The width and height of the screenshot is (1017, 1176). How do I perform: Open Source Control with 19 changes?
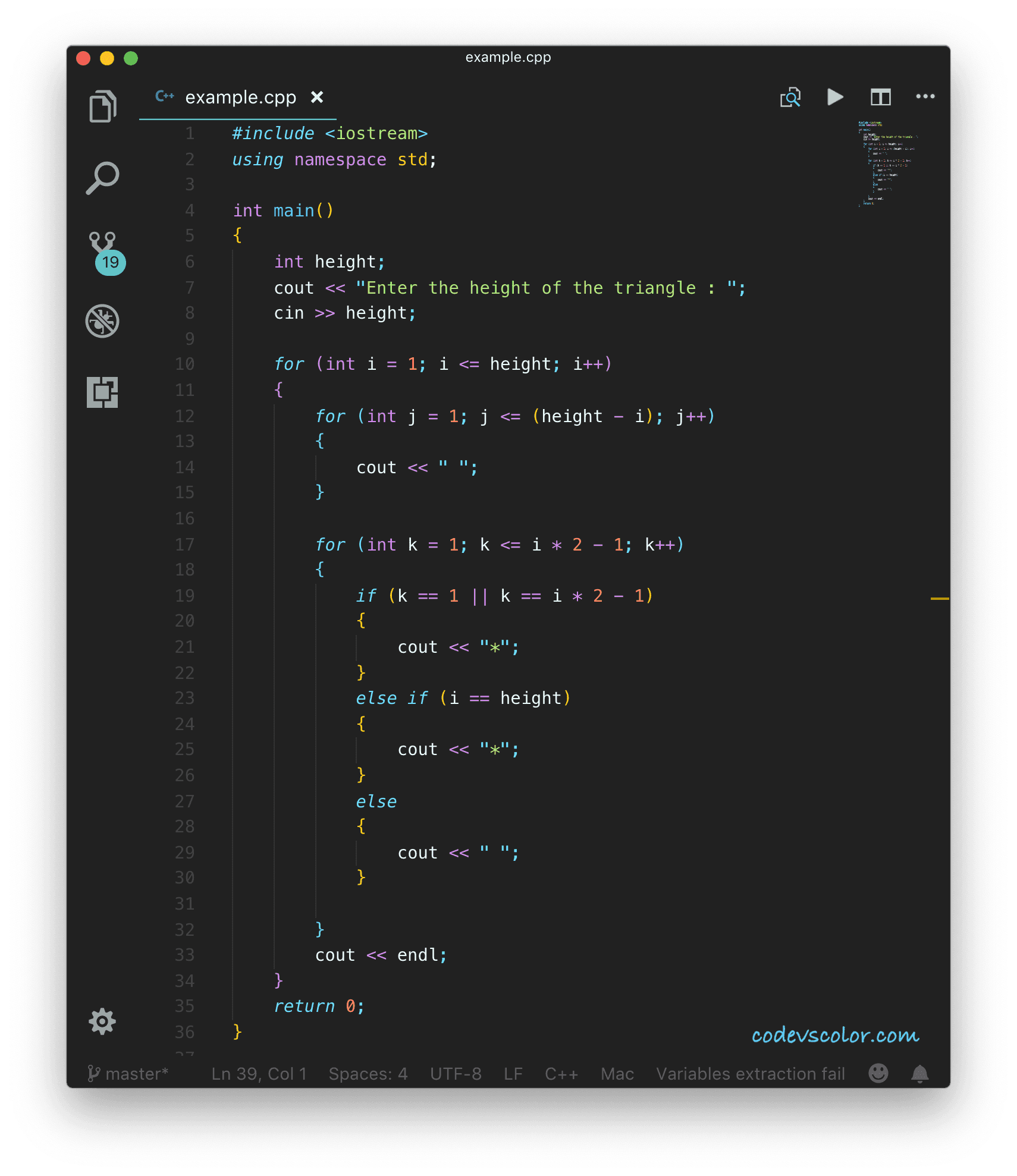(103, 250)
